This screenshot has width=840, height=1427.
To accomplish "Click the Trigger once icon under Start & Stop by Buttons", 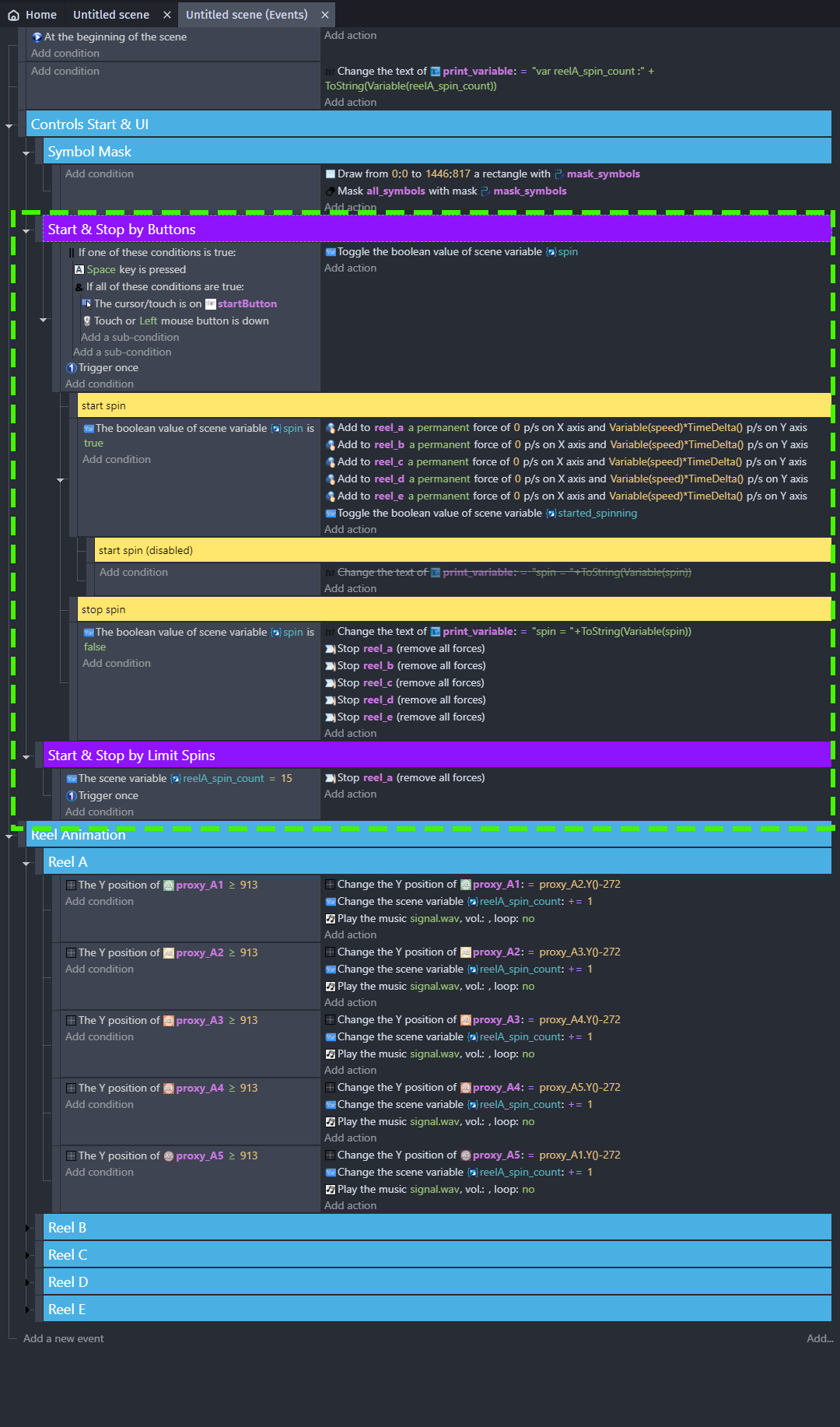I will pos(72,368).
